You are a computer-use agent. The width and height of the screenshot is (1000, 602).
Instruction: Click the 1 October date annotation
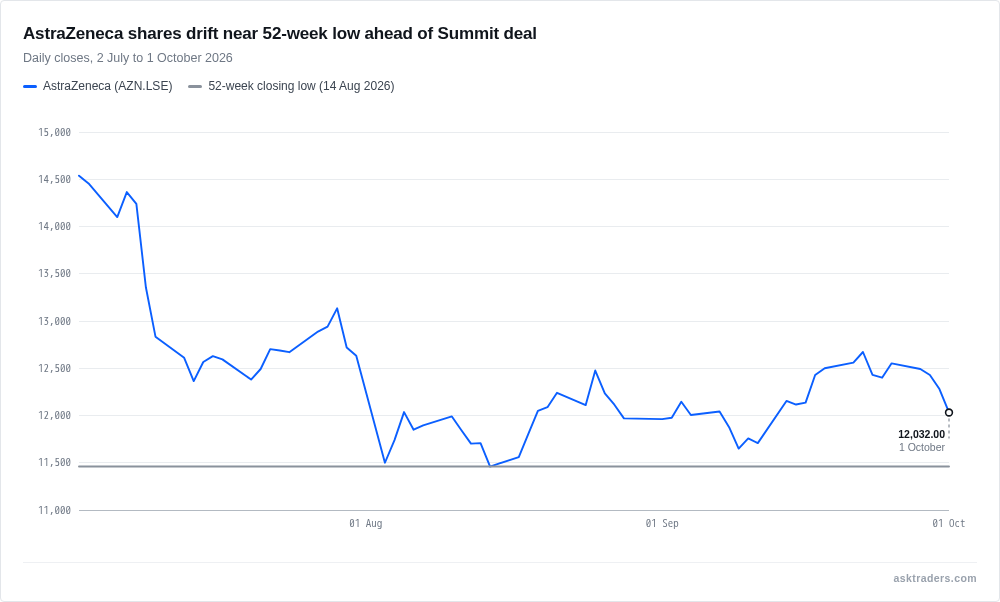[922, 448]
